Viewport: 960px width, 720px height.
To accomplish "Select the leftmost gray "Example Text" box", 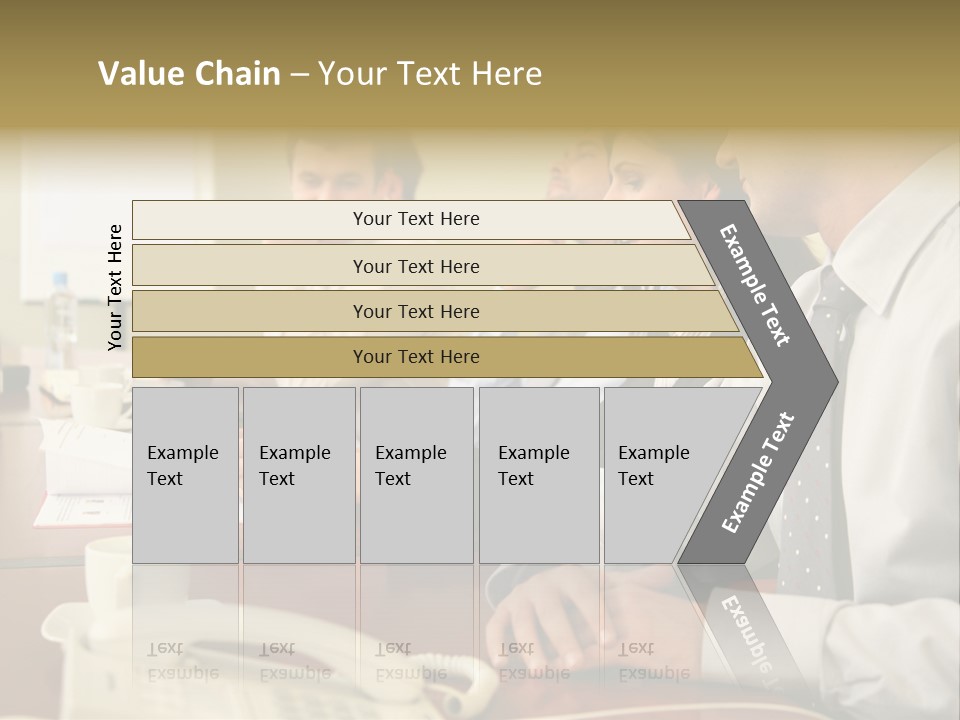I will 185,475.
